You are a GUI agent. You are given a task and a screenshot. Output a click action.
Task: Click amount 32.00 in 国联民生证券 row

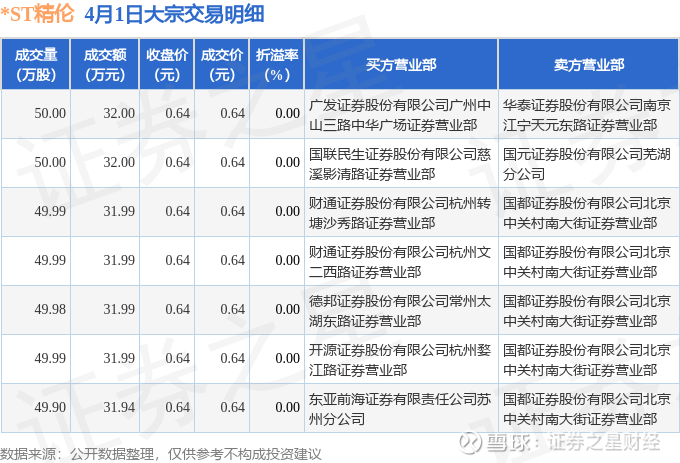click(x=119, y=163)
